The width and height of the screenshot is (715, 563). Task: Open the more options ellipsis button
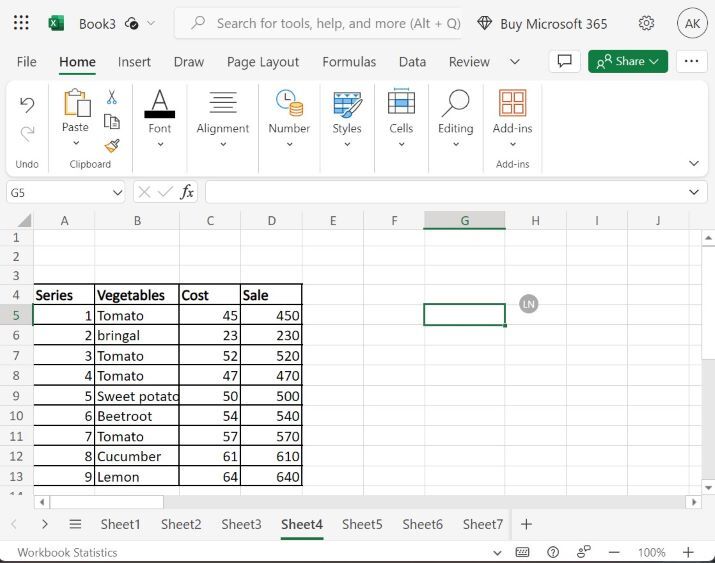[x=691, y=61]
